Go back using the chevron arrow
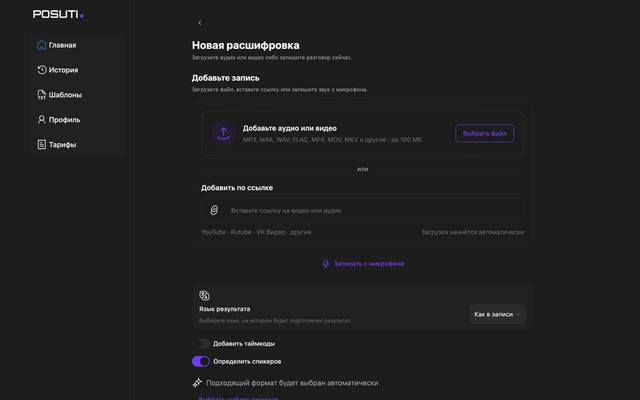The height and width of the screenshot is (400, 640). tap(200, 22)
